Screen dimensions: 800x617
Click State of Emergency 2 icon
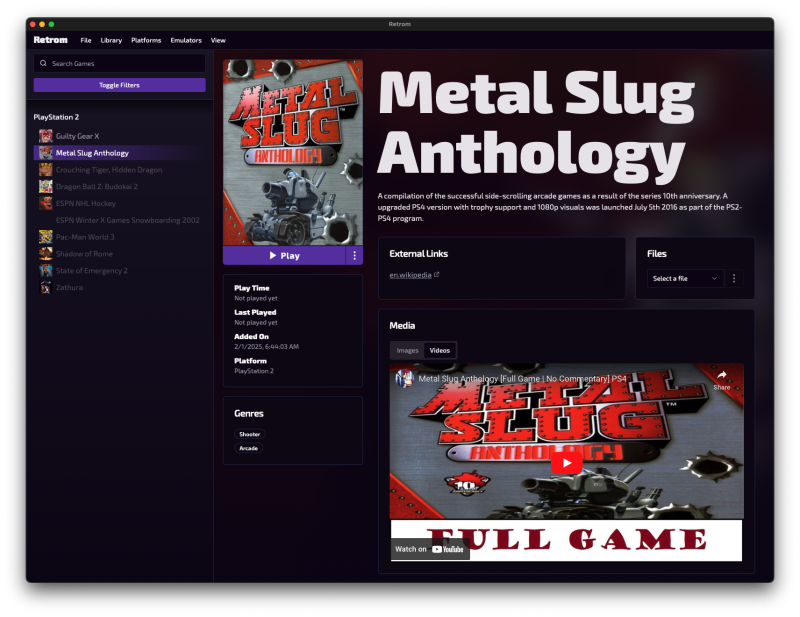(45, 270)
